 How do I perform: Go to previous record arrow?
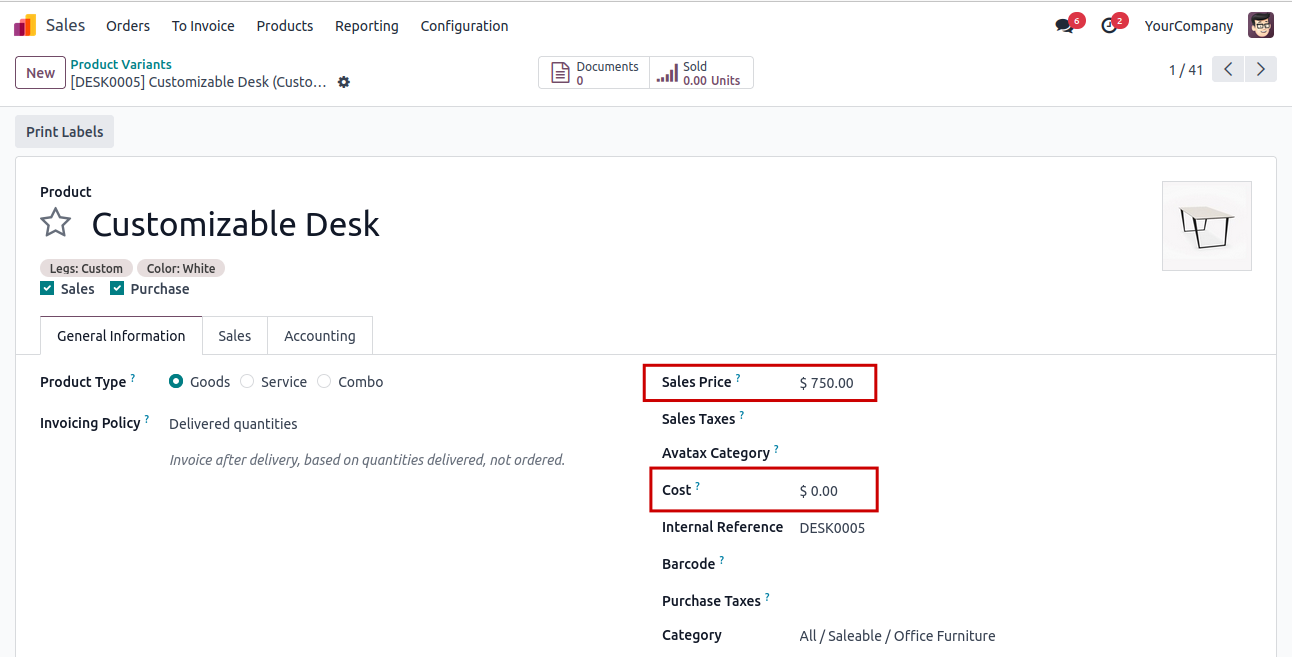point(1228,69)
